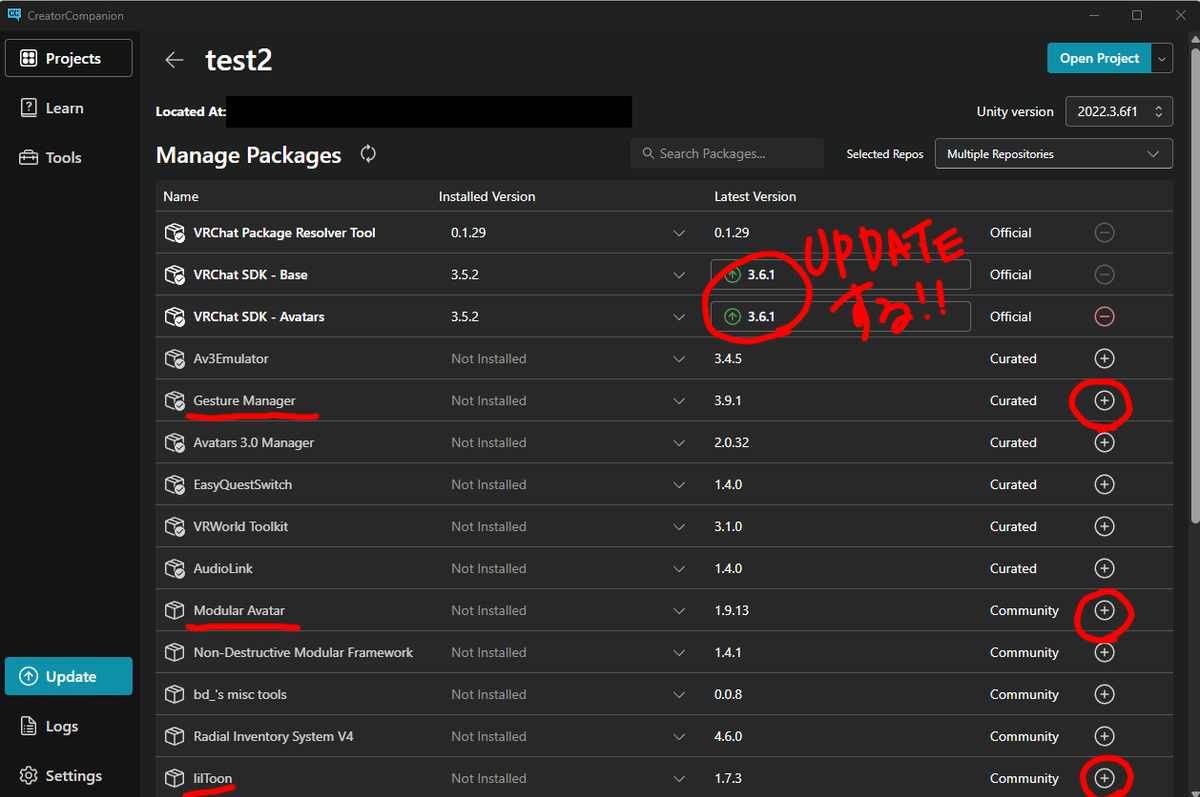Click the Installed Version column header
Screen dimensions: 1200x797
click(x=487, y=196)
